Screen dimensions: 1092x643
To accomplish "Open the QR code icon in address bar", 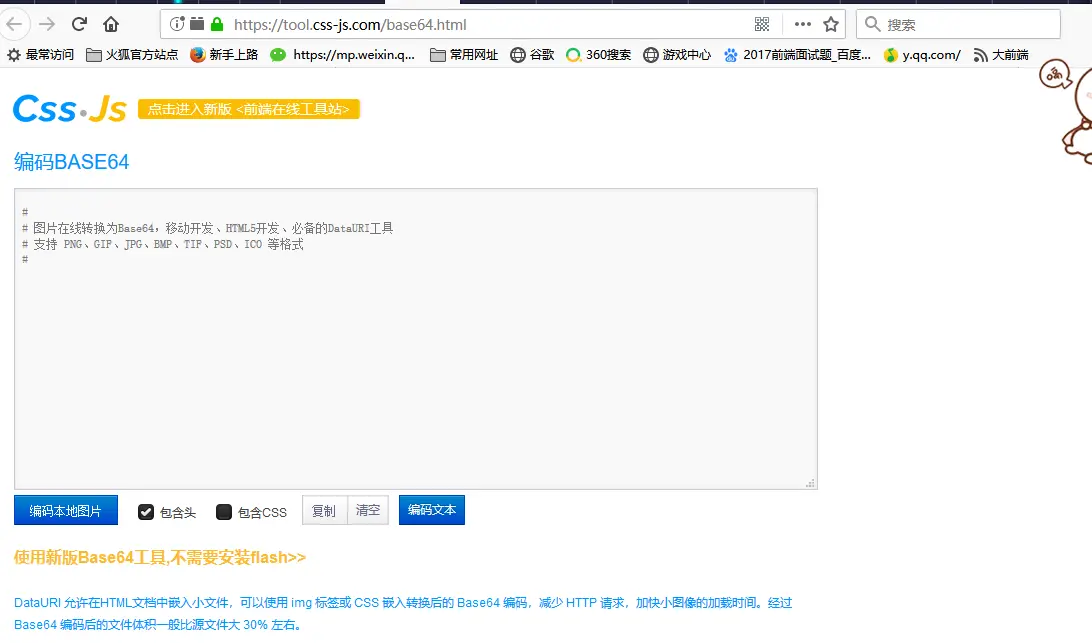I will 762,24.
